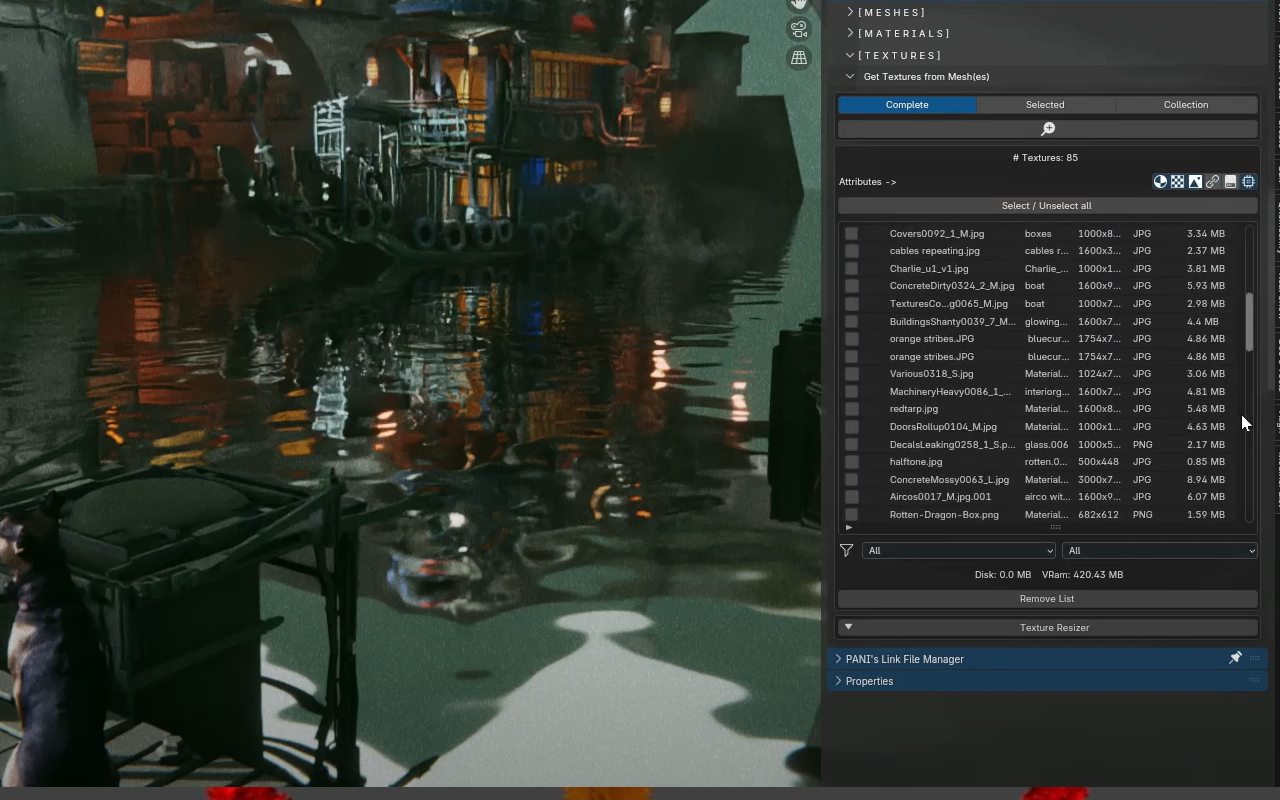Tick the halftone.jpg texture checkbox

[851, 462]
